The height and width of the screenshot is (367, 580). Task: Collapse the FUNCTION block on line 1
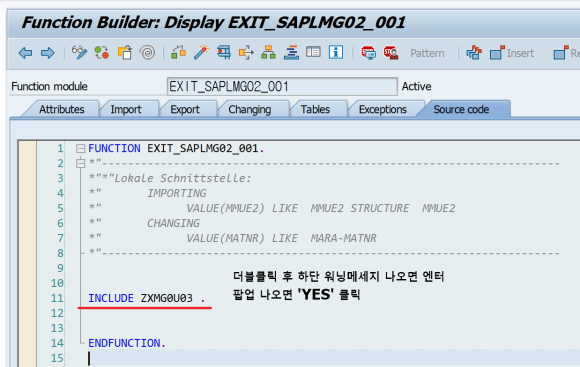[80, 149]
